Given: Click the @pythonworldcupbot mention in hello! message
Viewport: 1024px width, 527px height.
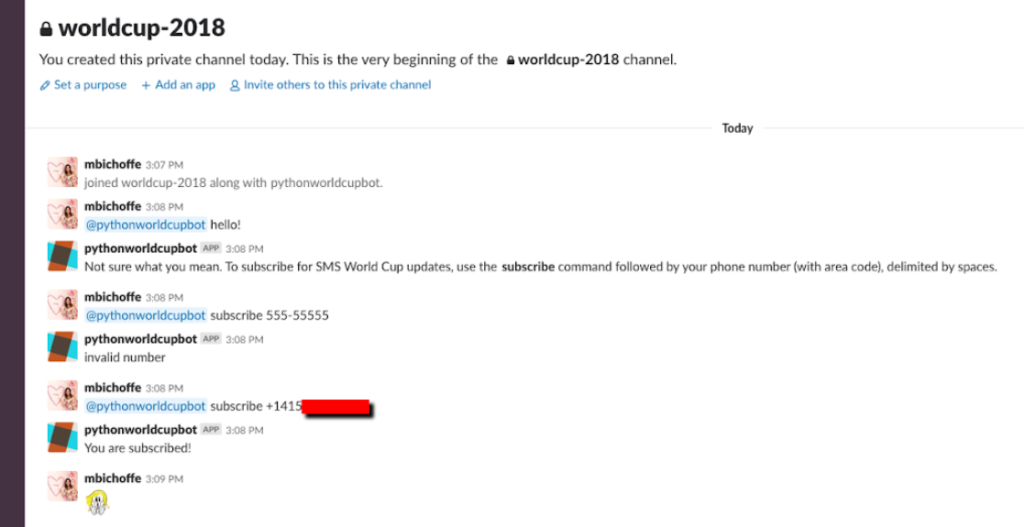Looking at the screenshot, I should click(x=146, y=225).
